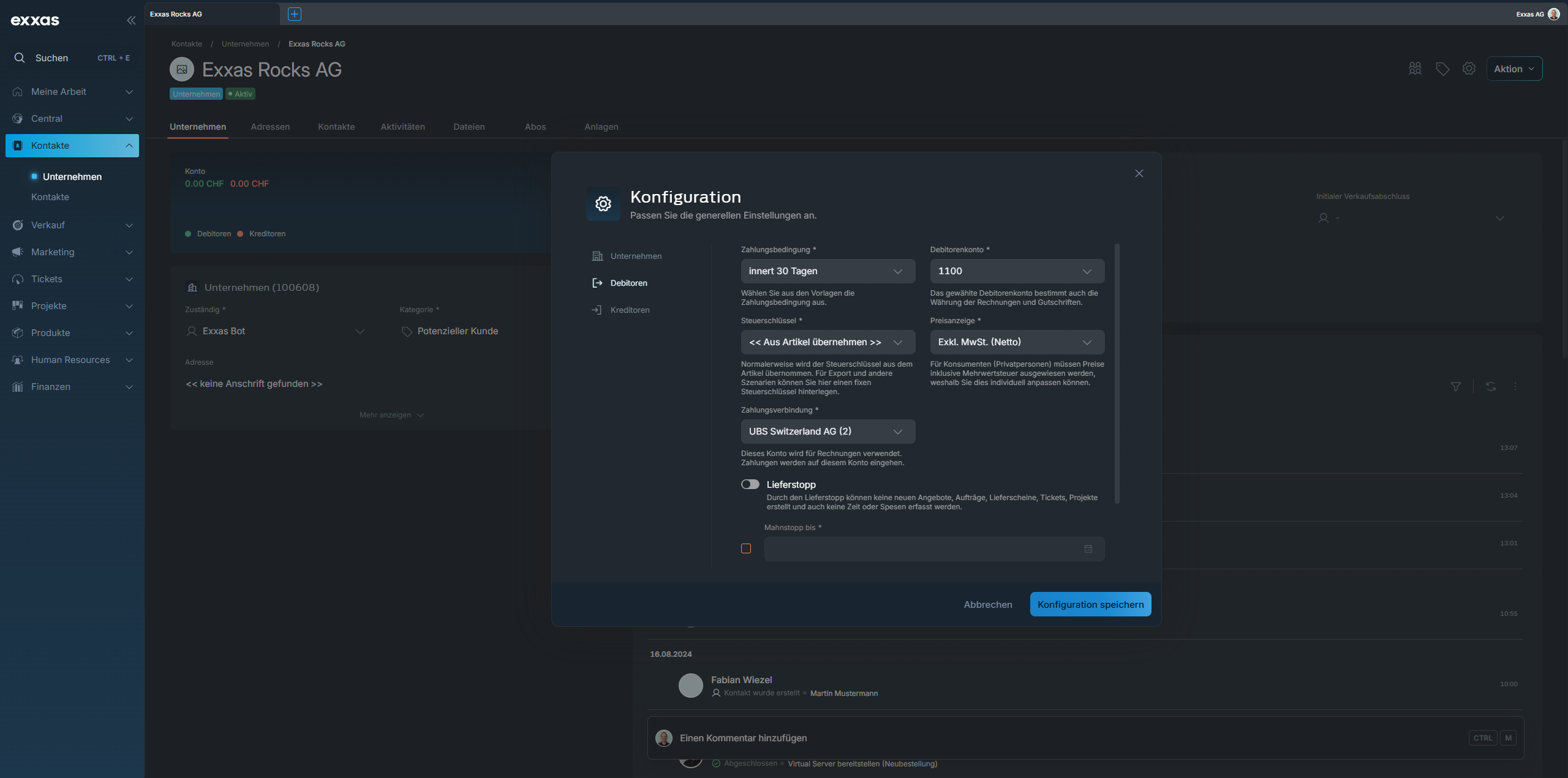The width and height of the screenshot is (1568, 778).
Task: Click the filter icon in the activity list
Action: (x=1456, y=386)
